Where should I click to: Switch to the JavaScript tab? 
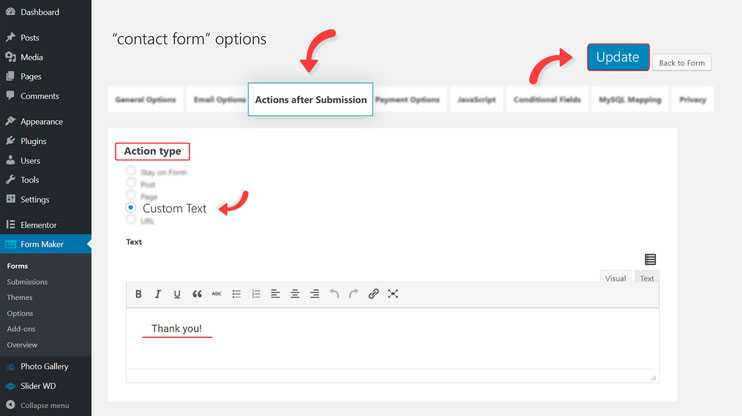click(476, 99)
